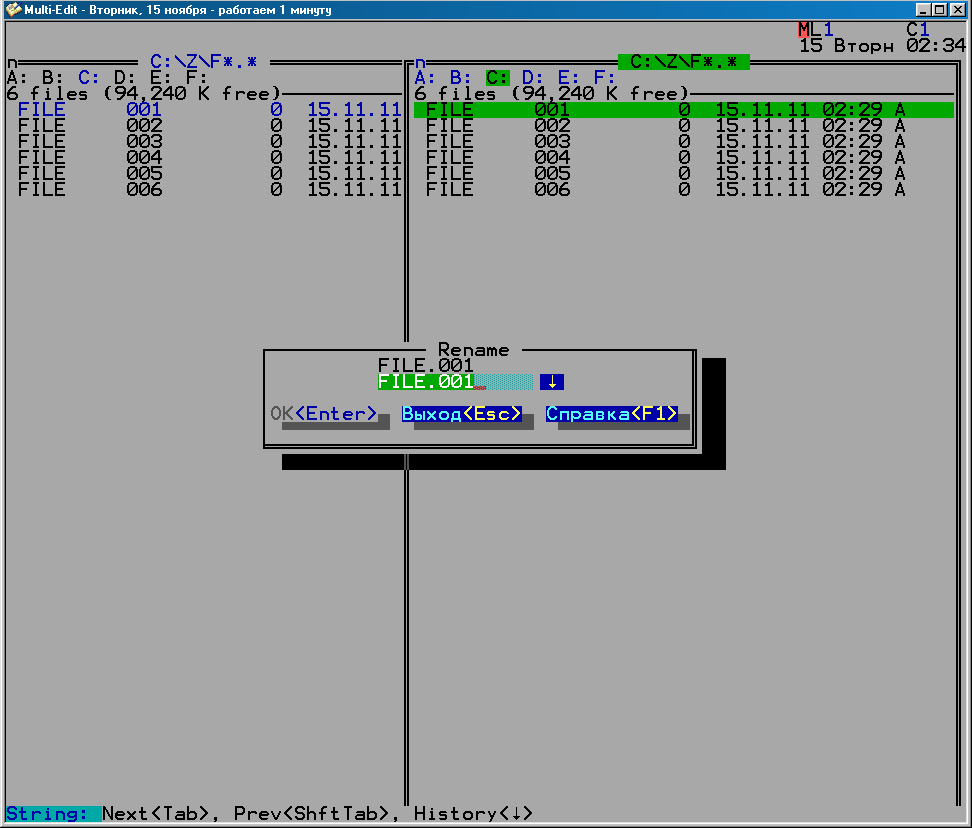
Task: Click the Выход<Esc> button to cancel the rename
Action: 462,414
